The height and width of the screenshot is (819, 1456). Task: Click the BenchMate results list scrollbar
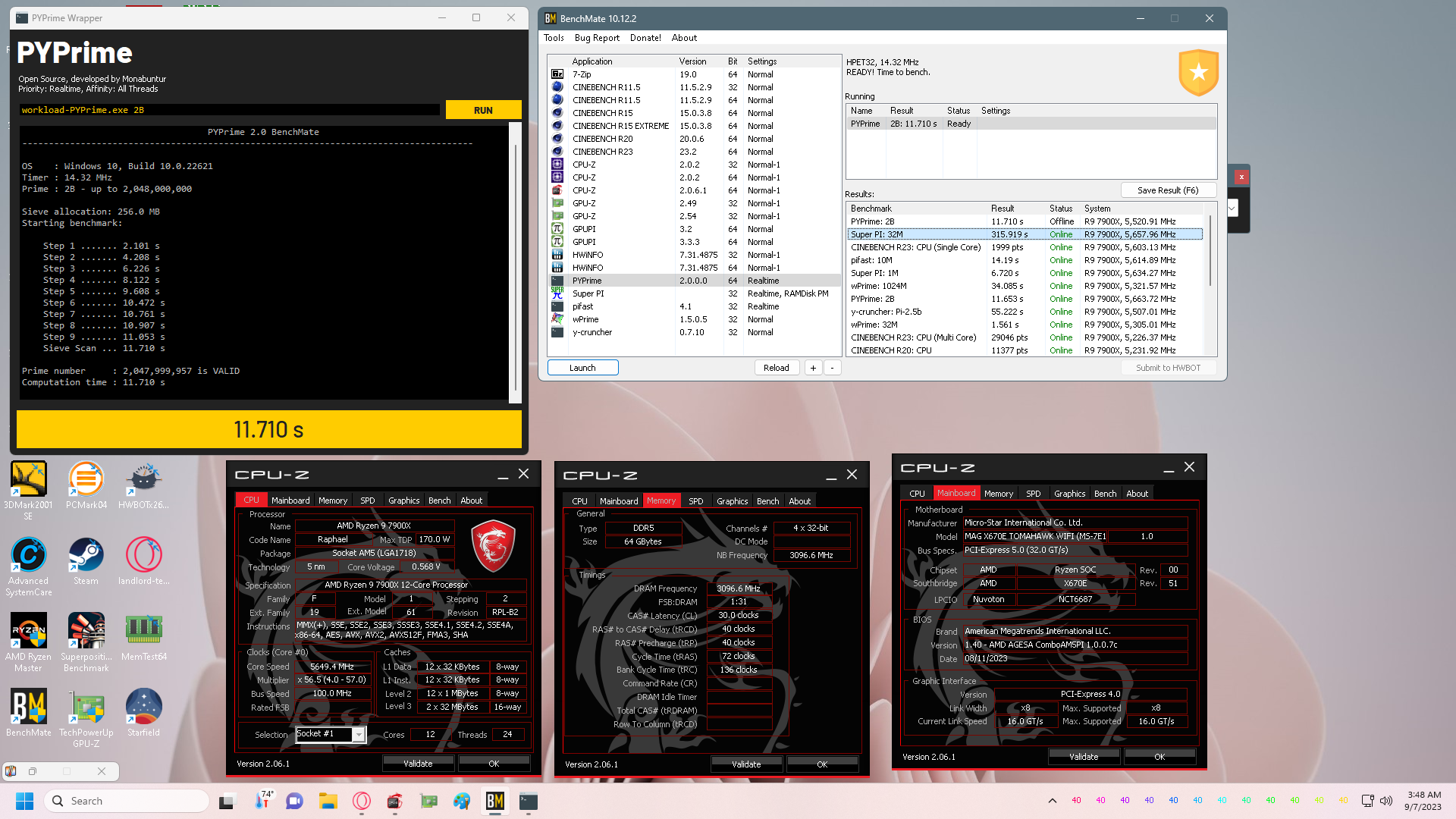click(x=1210, y=252)
